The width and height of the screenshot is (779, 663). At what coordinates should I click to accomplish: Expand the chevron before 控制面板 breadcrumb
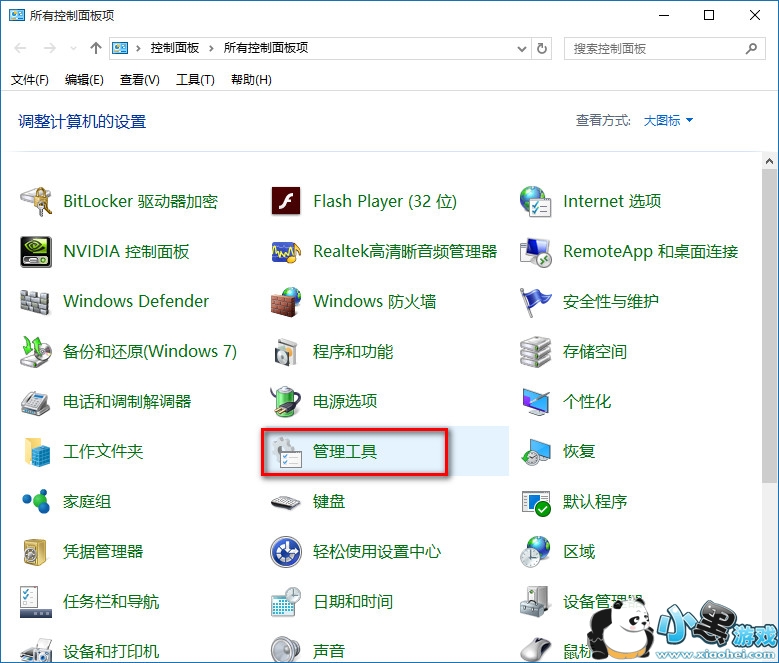(138, 48)
